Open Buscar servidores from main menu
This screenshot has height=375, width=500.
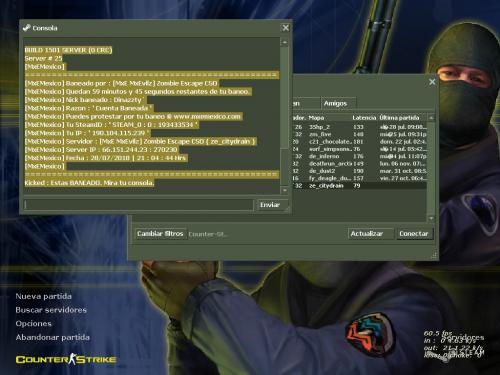[51, 310]
